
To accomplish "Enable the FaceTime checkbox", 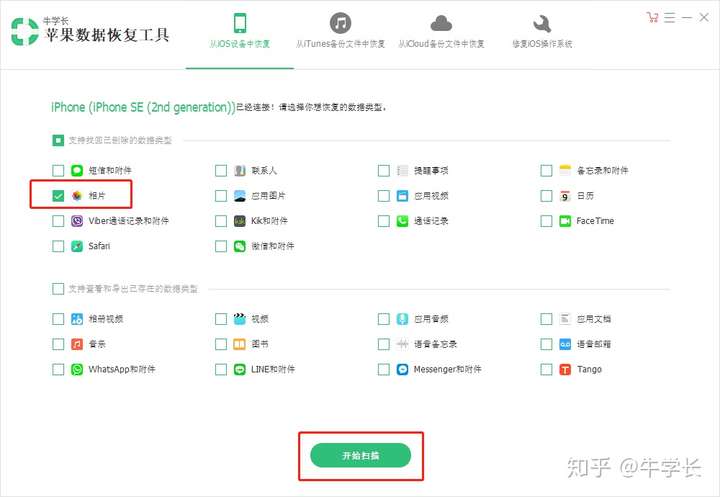I will point(546,221).
